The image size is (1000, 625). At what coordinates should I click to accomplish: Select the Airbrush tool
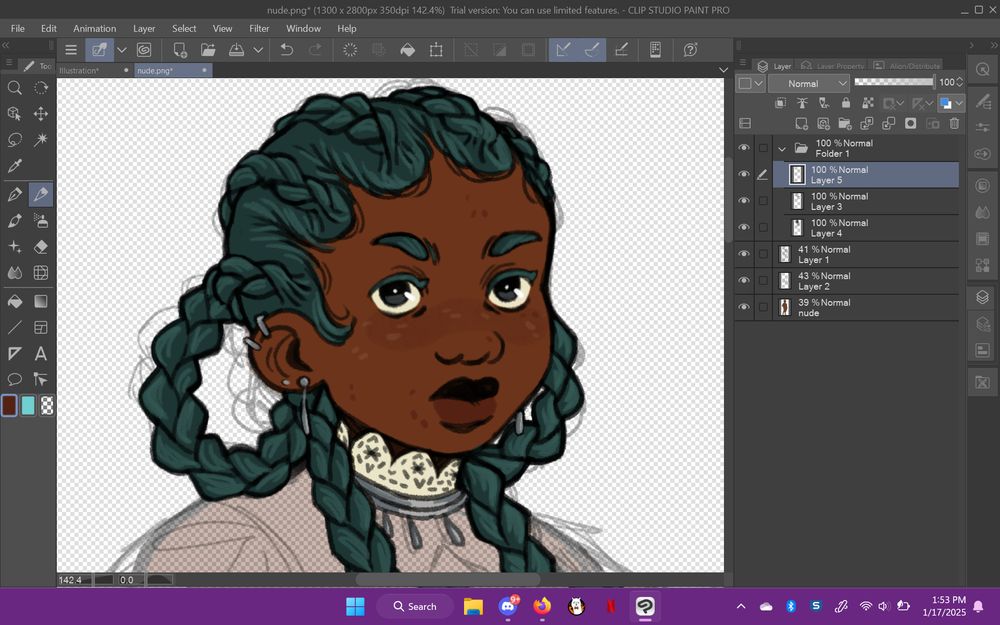pos(41,221)
